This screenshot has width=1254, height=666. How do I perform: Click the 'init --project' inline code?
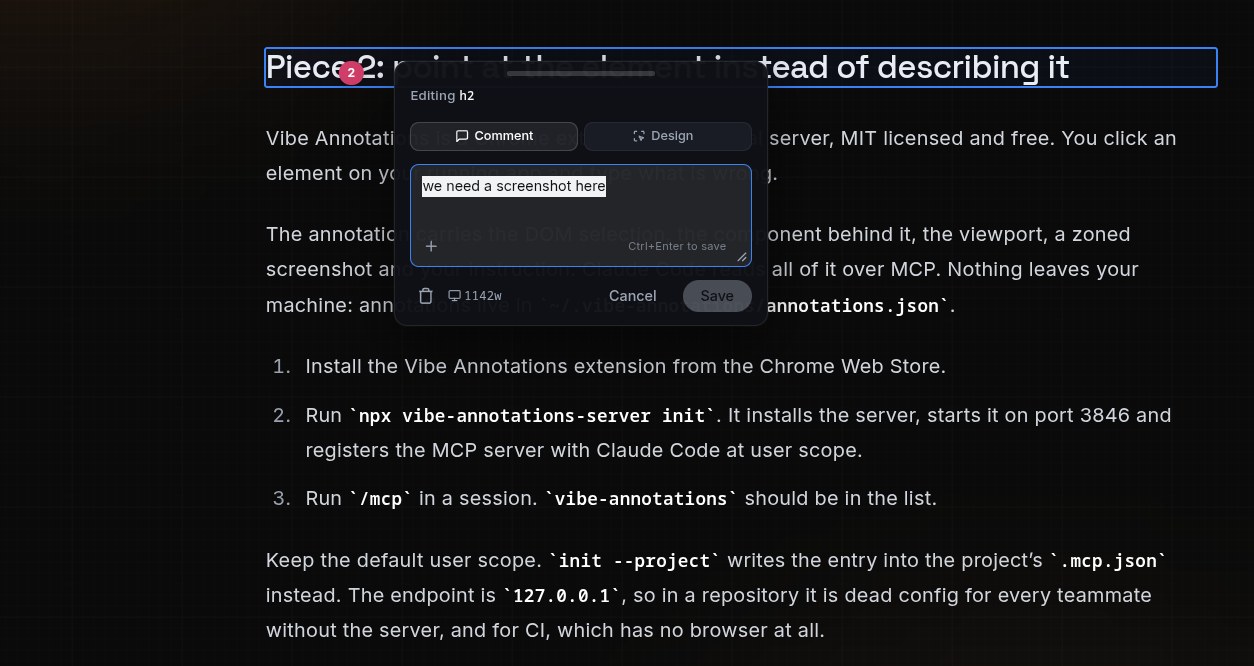(635, 560)
